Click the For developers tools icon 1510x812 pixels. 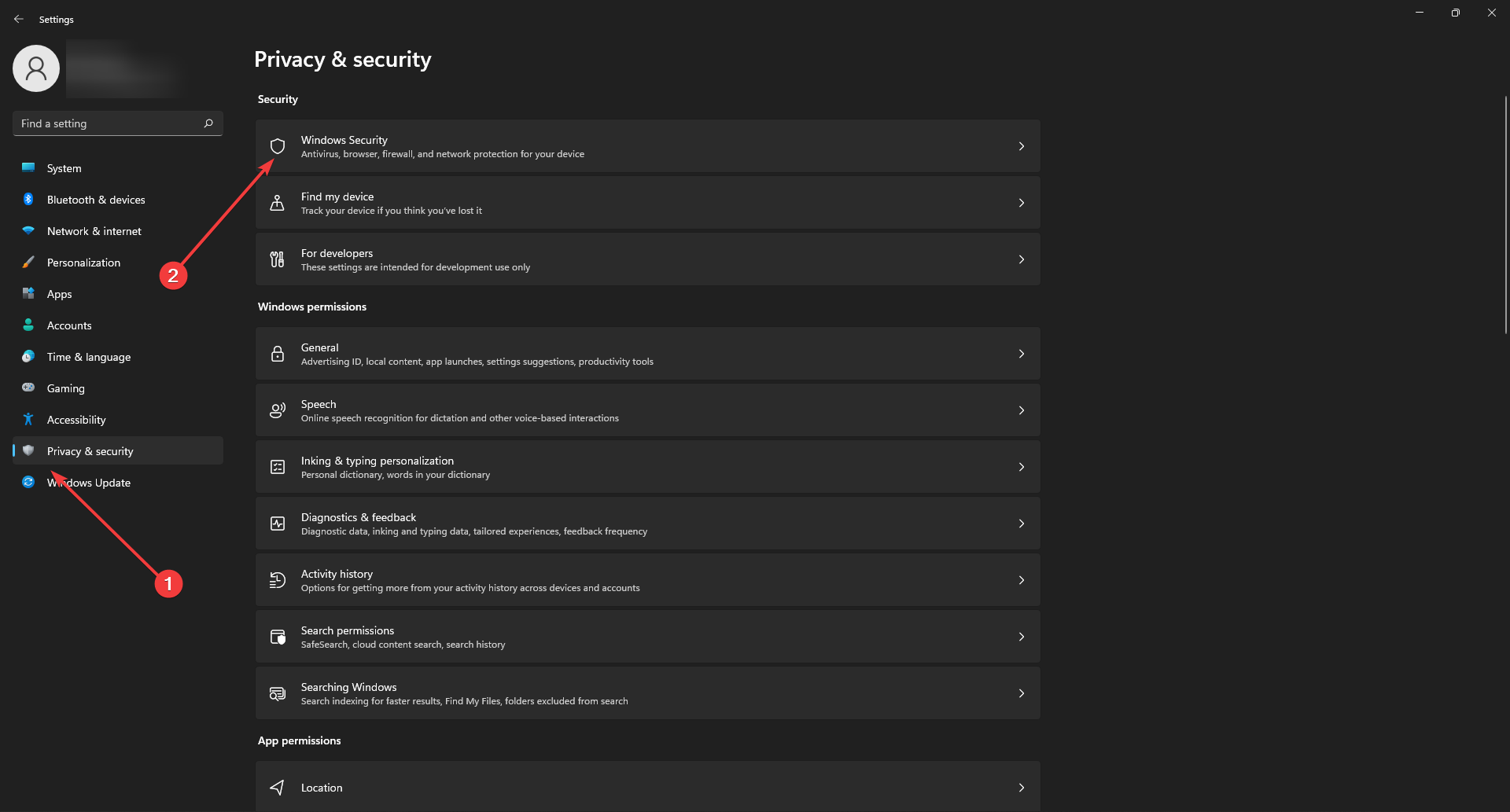pyautogui.click(x=278, y=259)
